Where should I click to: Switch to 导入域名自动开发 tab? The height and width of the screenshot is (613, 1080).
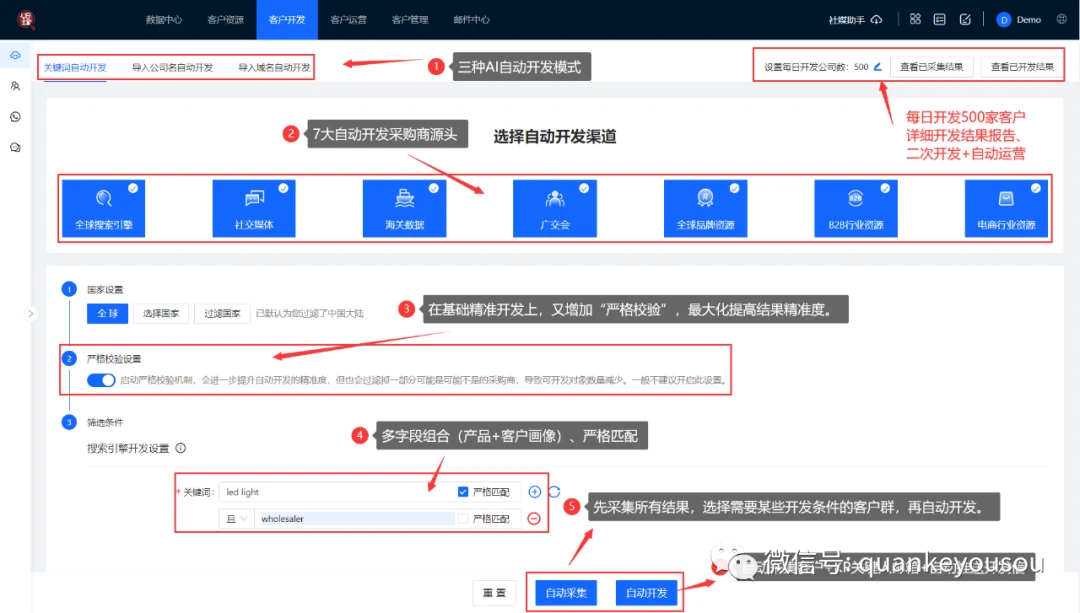(274, 67)
